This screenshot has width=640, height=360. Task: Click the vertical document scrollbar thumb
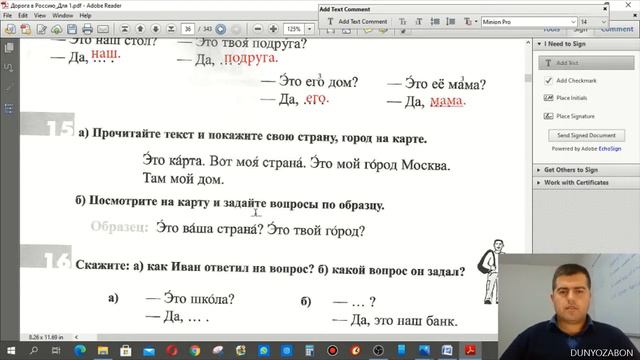click(528, 78)
